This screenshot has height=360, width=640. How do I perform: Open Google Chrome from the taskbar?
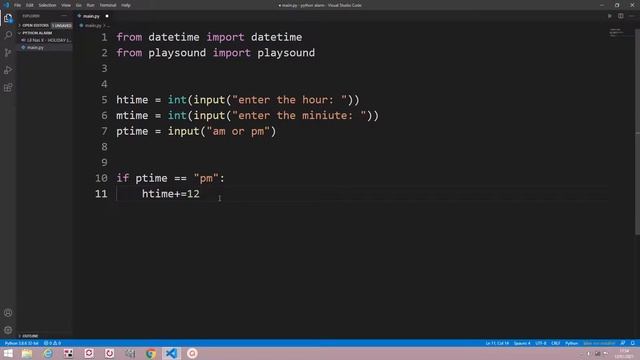pyautogui.click(x=151, y=353)
